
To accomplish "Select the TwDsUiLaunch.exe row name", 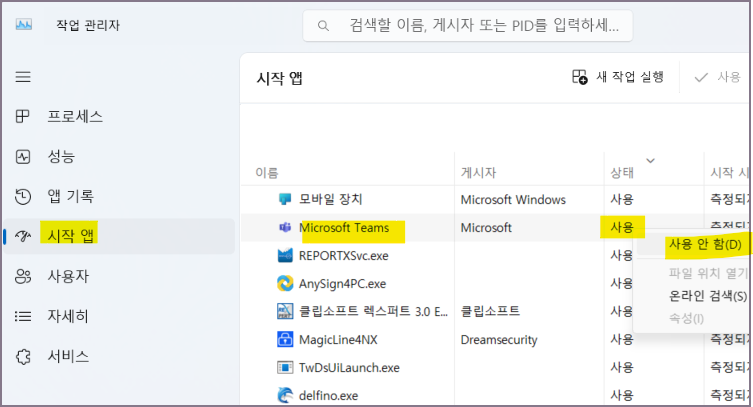I will [x=349, y=368].
